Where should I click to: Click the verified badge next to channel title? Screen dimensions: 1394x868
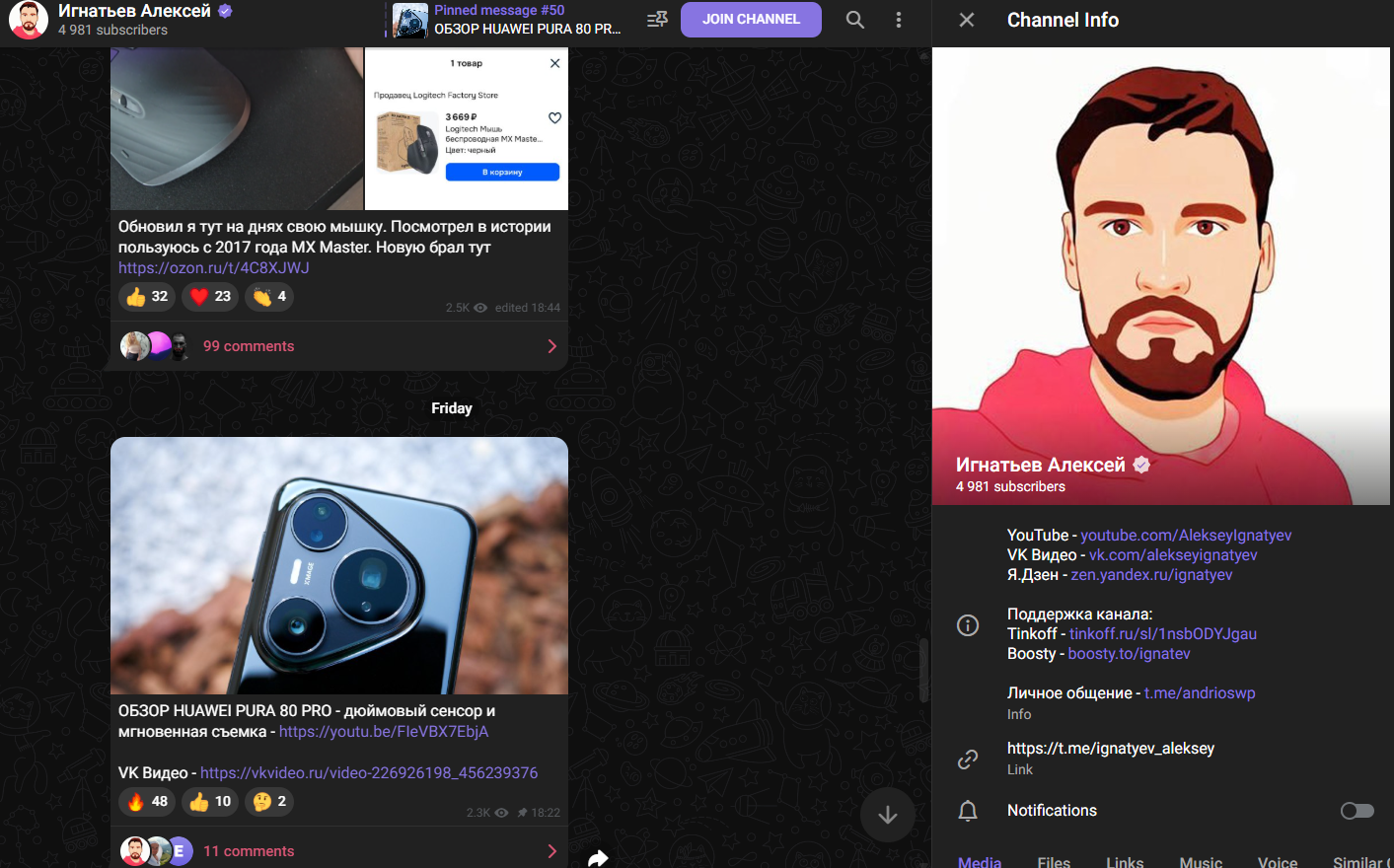[225, 11]
